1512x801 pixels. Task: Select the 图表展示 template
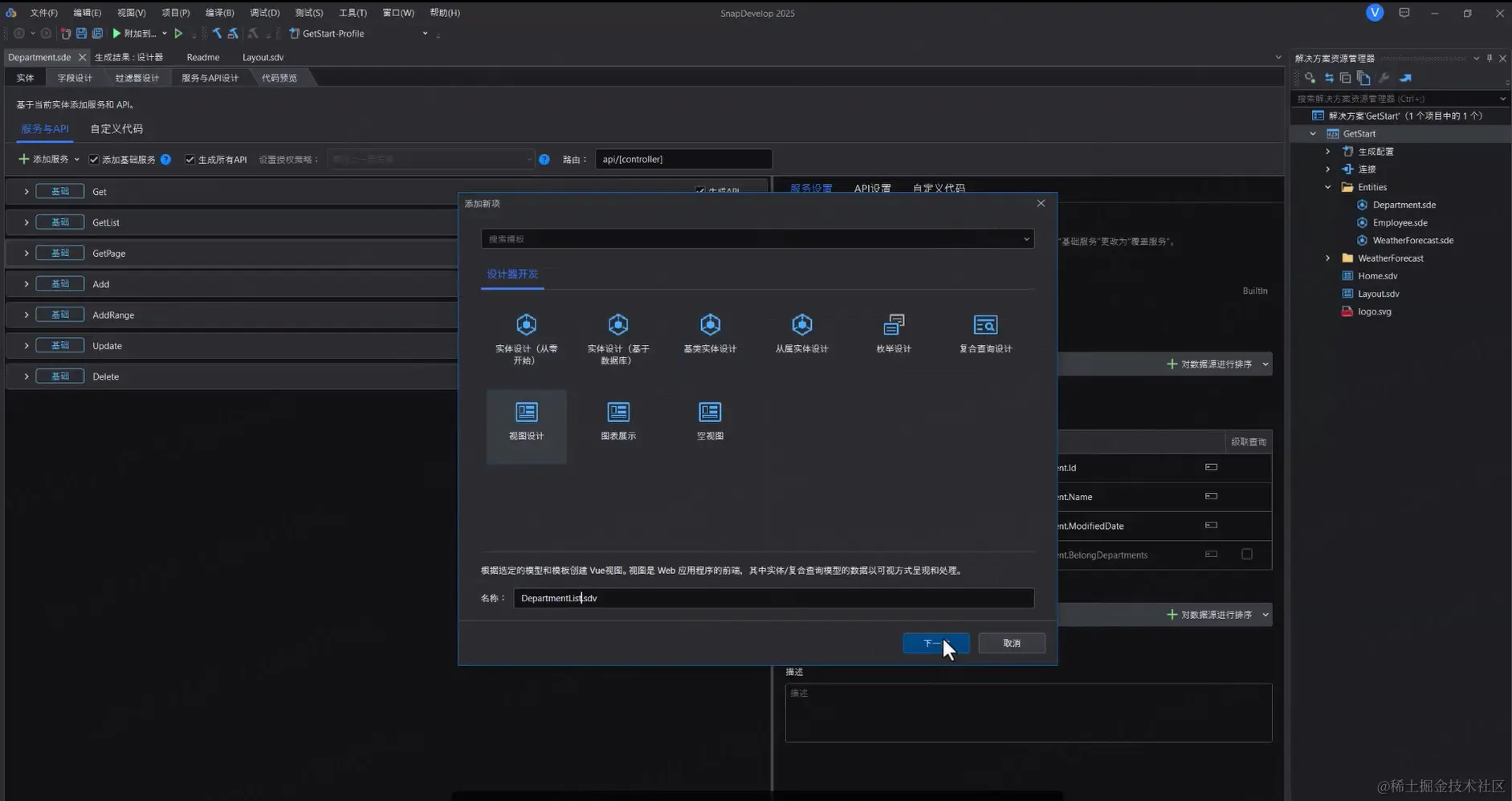617,421
